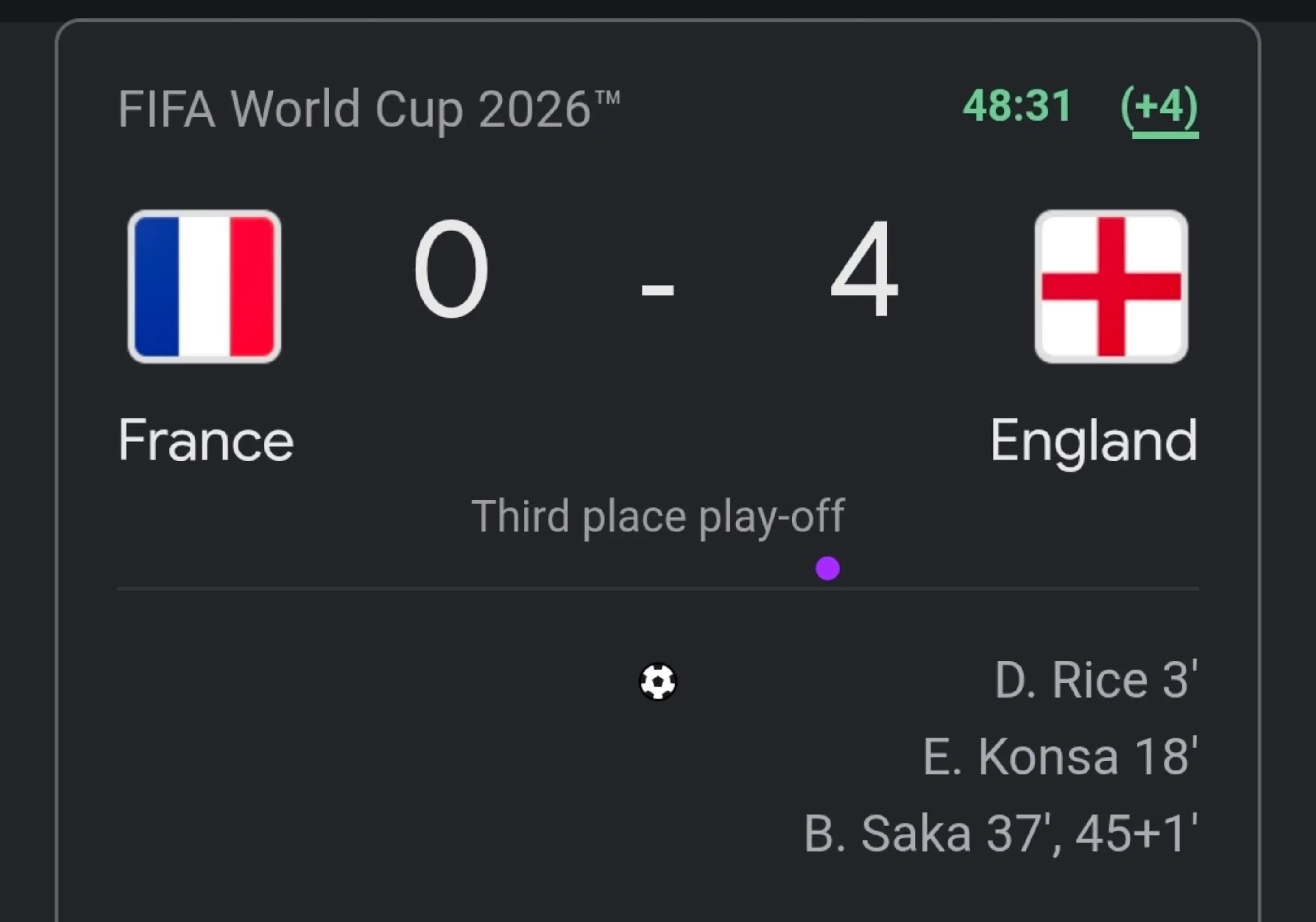Click the purple dot indicator
The height and width of the screenshot is (922, 1316).
click(827, 568)
